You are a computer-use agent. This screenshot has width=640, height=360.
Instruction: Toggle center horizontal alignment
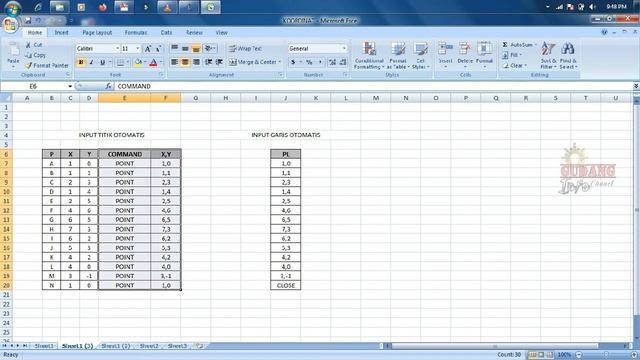click(185, 62)
